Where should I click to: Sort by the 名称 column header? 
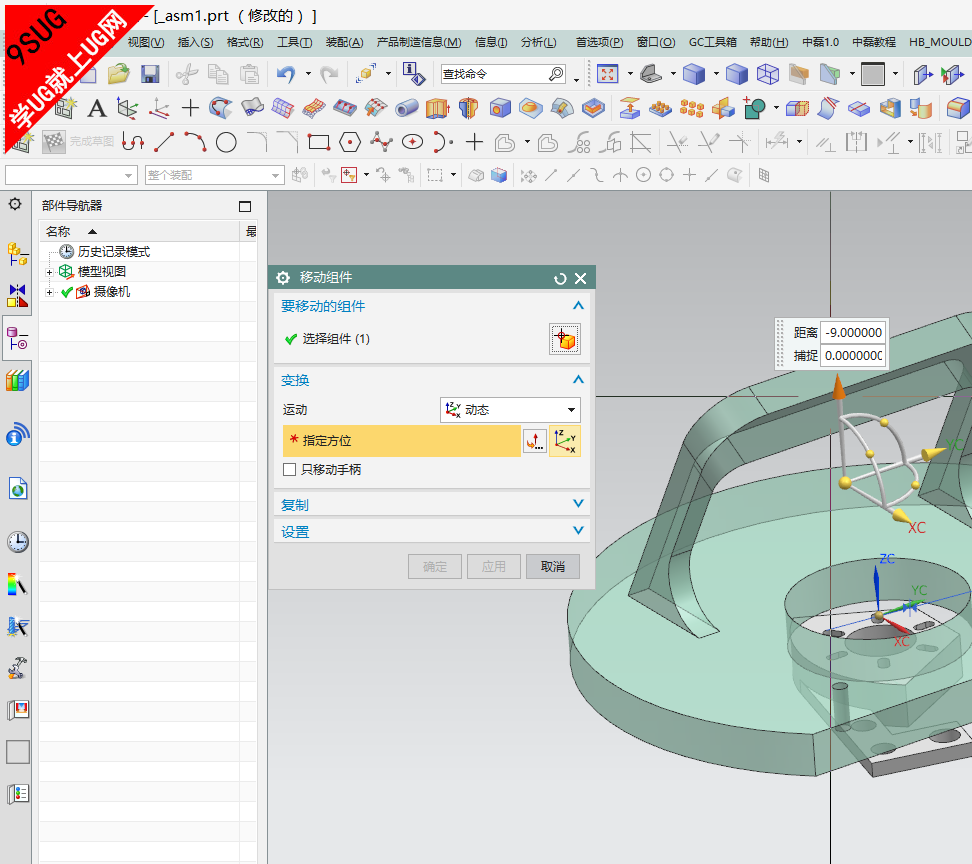click(139, 232)
